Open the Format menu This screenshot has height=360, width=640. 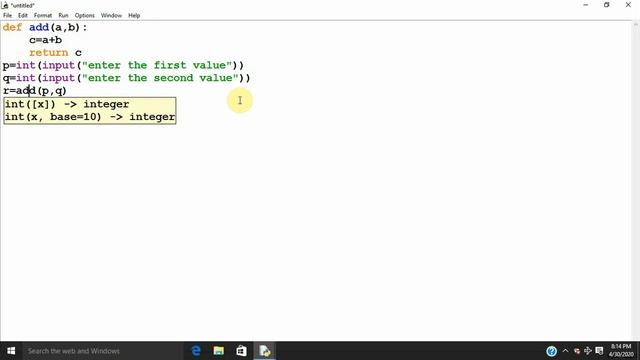[x=43, y=16]
